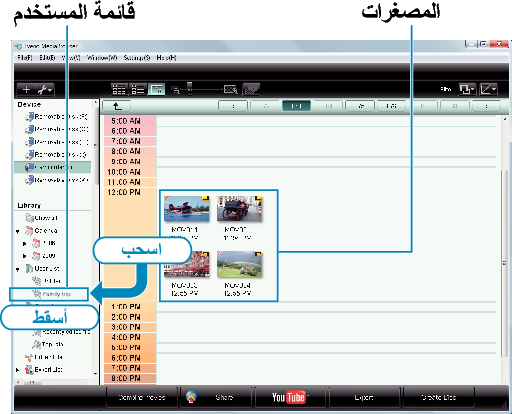This screenshot has width=512, height=414.
Task: Select the item with scissors icon
Action: click(44, 357)
